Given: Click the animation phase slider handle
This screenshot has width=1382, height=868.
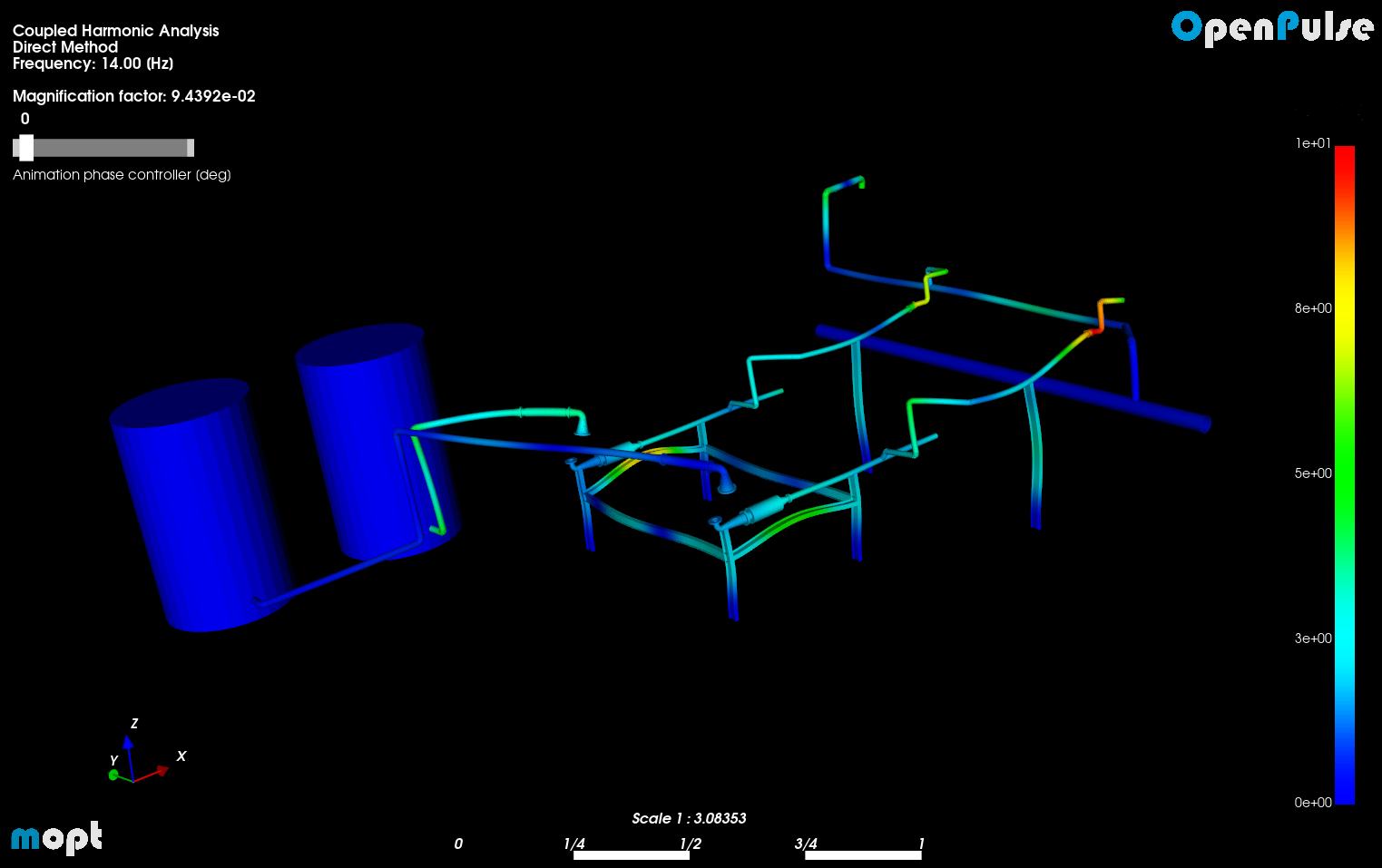Looking at the screenshot, I should pos(26,147).
